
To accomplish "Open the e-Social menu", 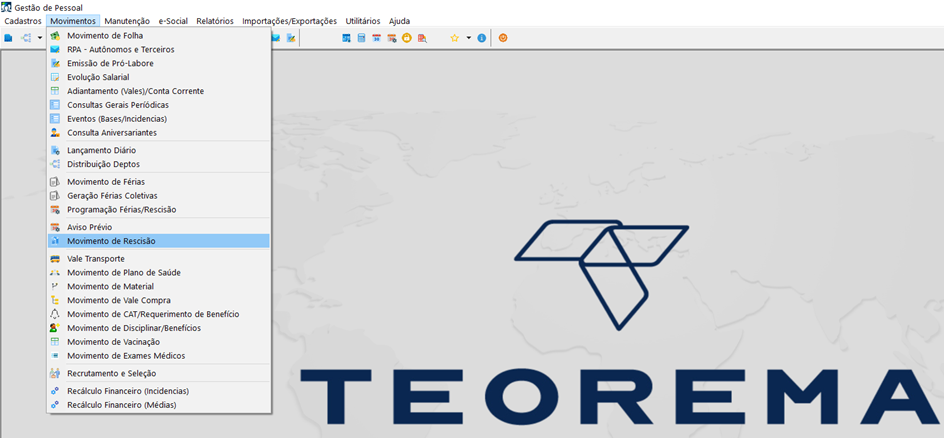I will 173,20.
